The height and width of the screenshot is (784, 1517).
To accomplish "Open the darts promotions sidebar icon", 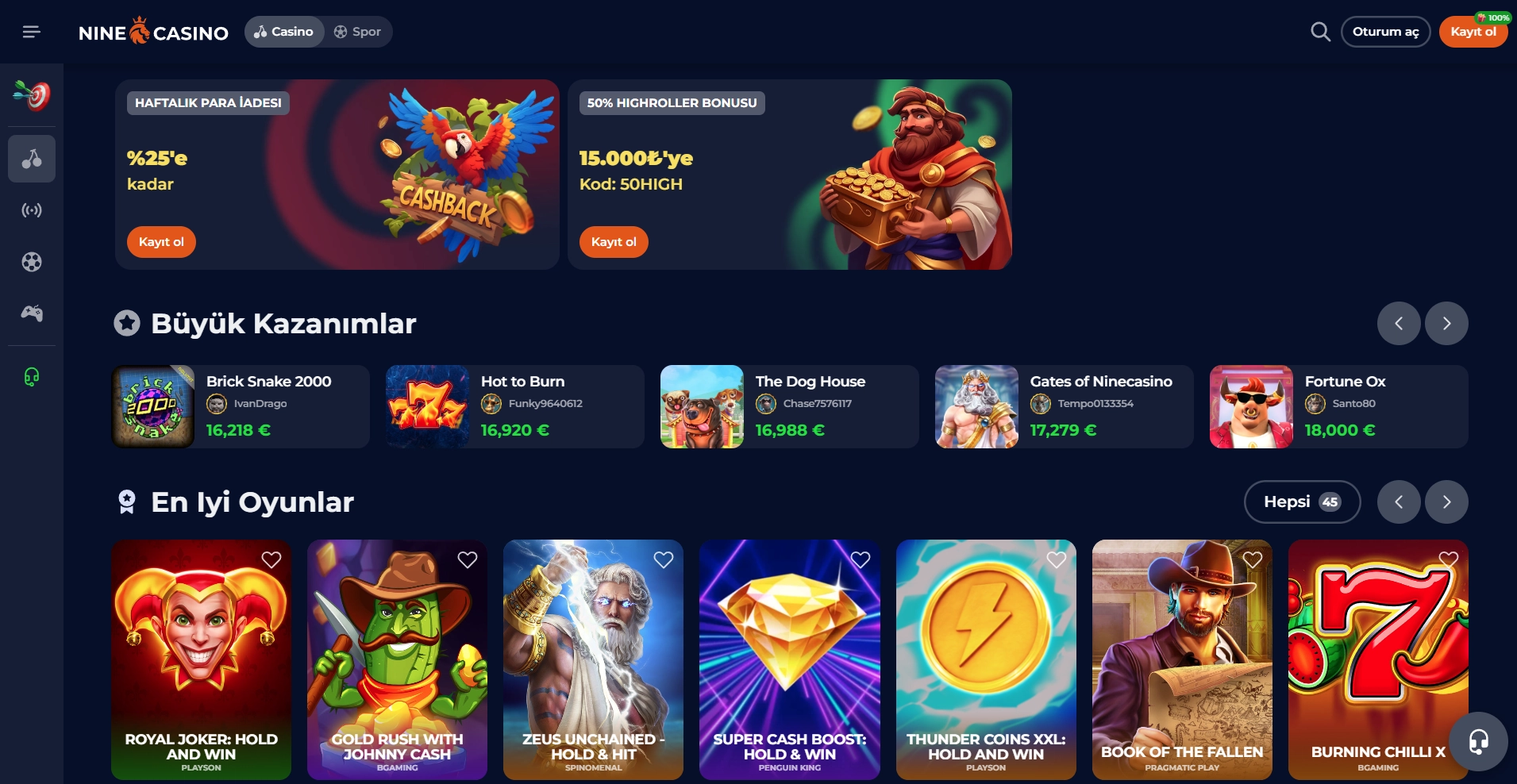I will point(32,95).
